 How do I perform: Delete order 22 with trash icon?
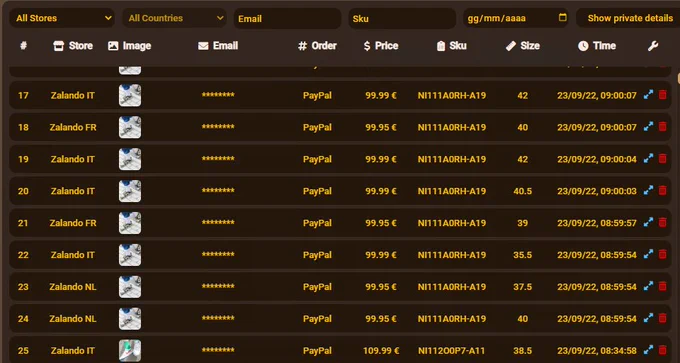(x=662, y=254)
